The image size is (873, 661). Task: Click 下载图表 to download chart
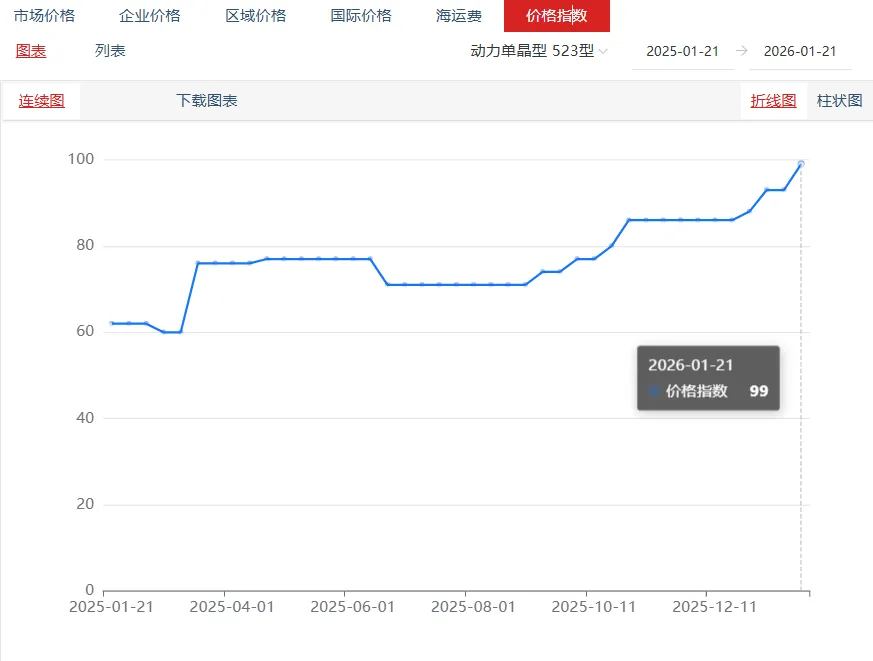click(x=207, y=101)
